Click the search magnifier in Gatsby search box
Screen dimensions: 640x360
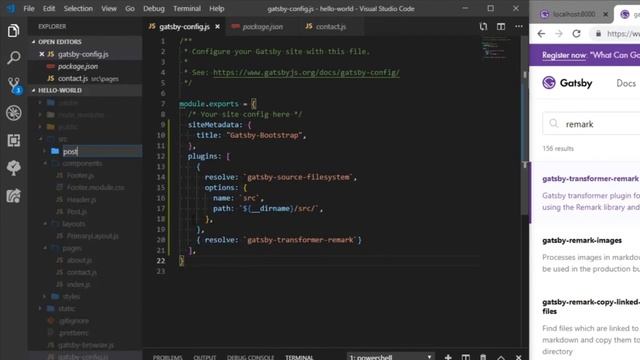(553, 123)
